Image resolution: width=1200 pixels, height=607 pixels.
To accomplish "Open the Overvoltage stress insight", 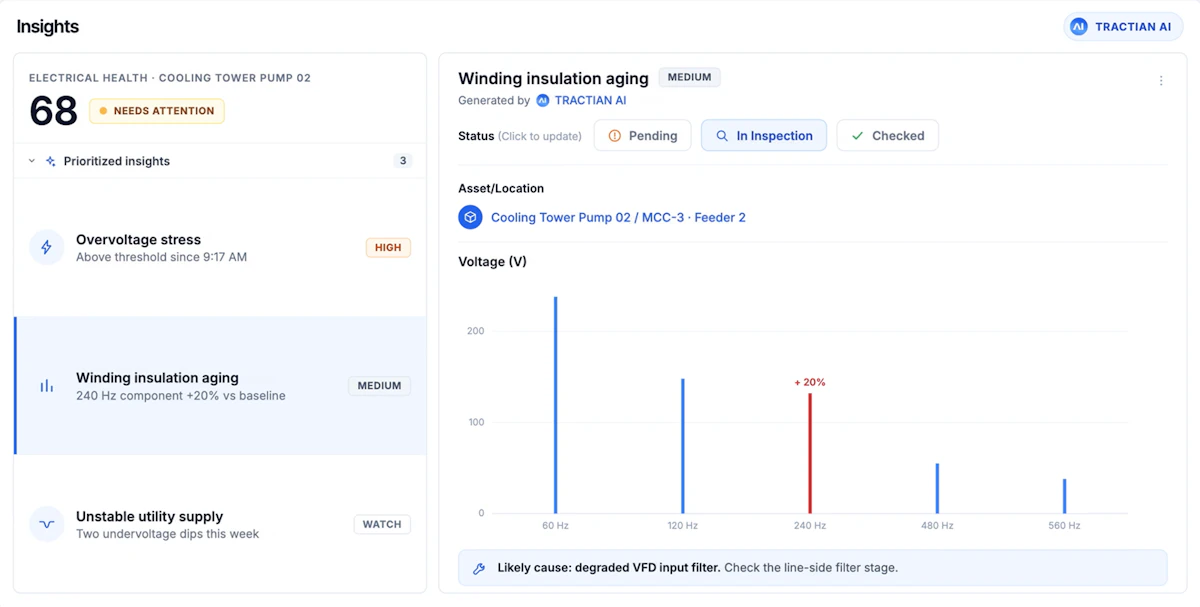I will pos(220,248).
